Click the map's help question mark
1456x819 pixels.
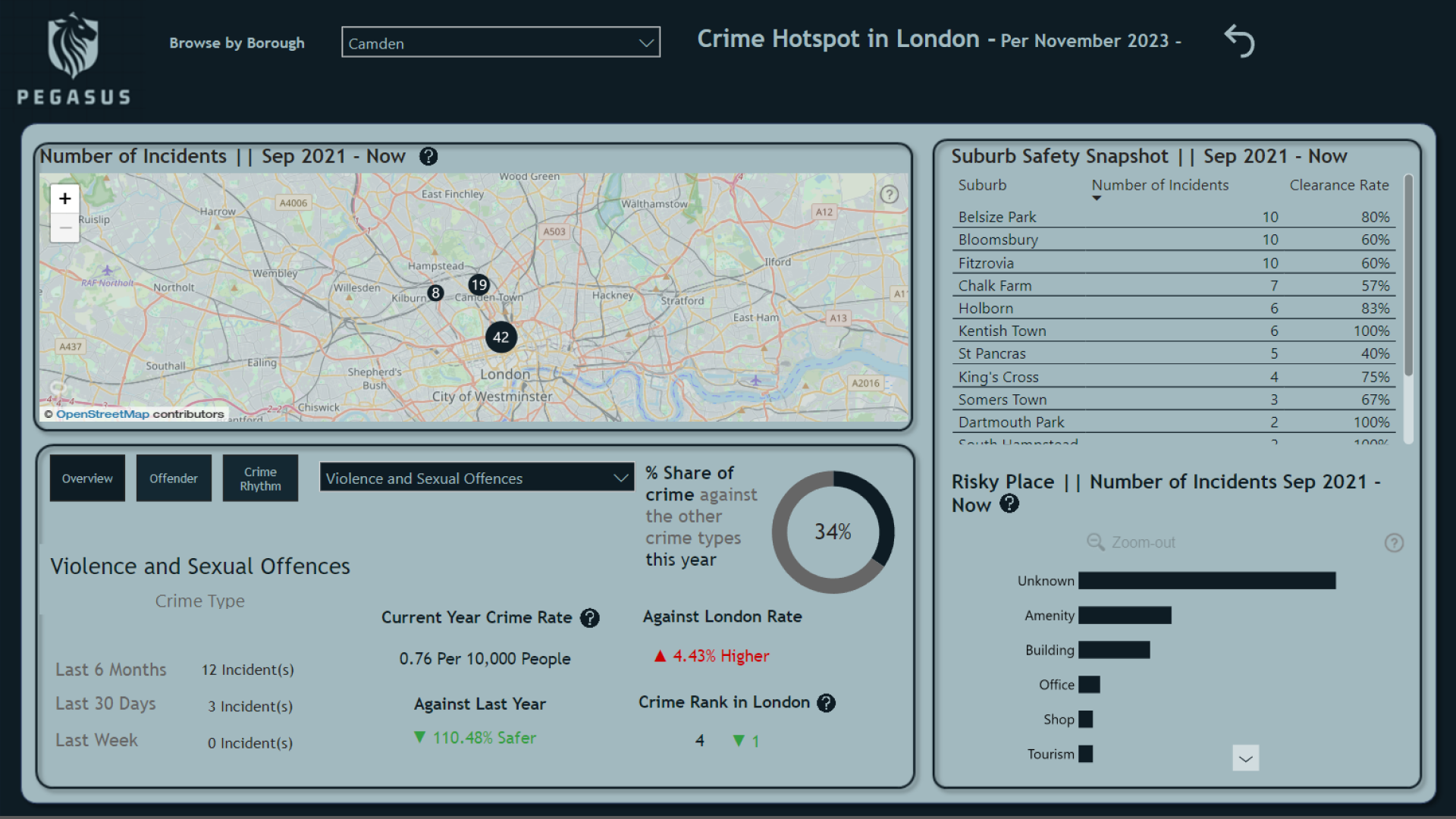pyautogui.click(x=890, y=194)
